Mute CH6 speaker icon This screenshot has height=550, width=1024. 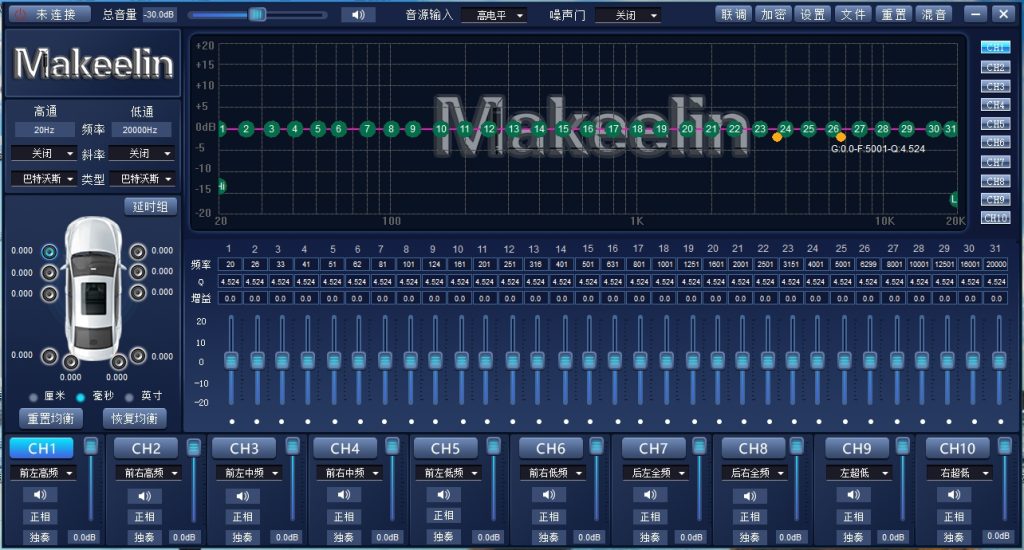tap(549, 495)
